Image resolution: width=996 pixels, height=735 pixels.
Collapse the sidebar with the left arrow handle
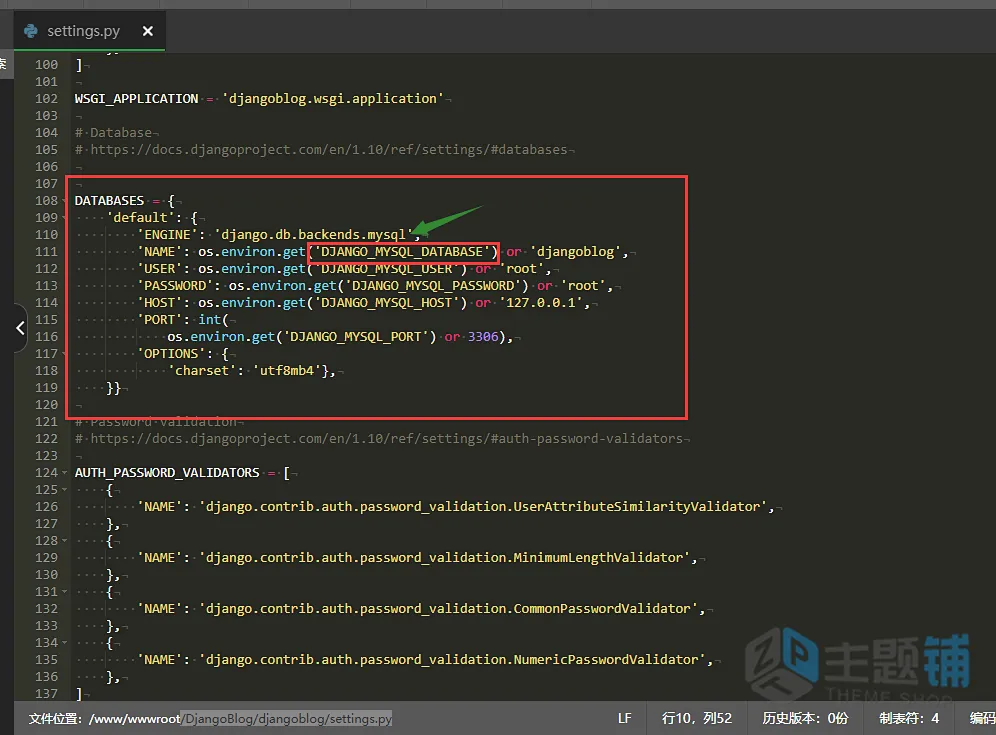(20, 328)
